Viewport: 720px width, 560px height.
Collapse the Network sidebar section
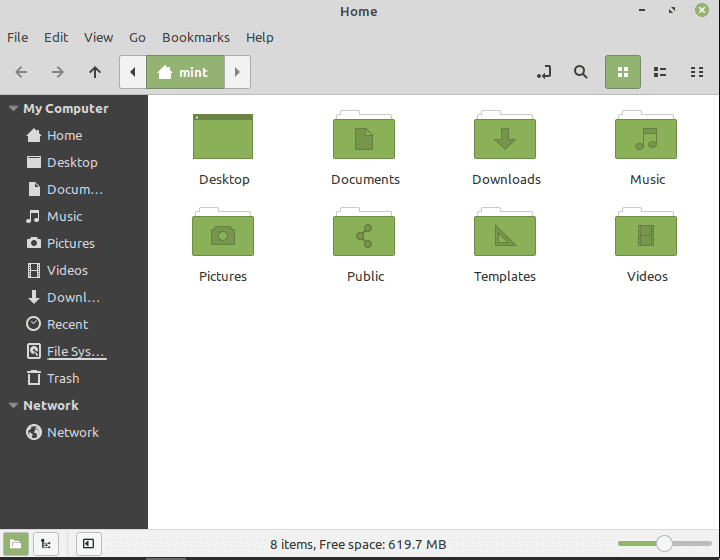13,406
